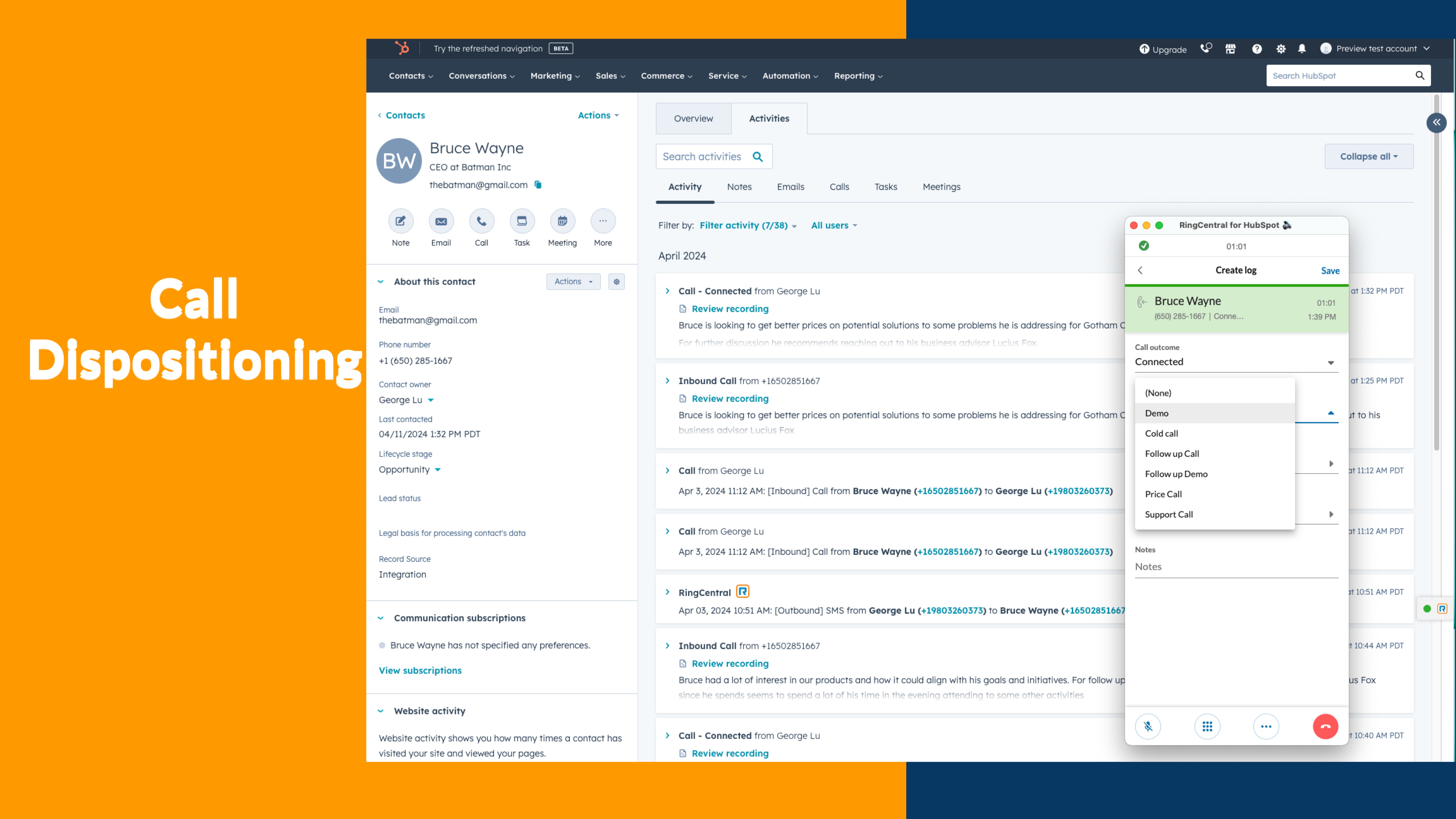Create a note using the Note icon
This screenshot has width=1456, height=819.
tap(400, 221)
